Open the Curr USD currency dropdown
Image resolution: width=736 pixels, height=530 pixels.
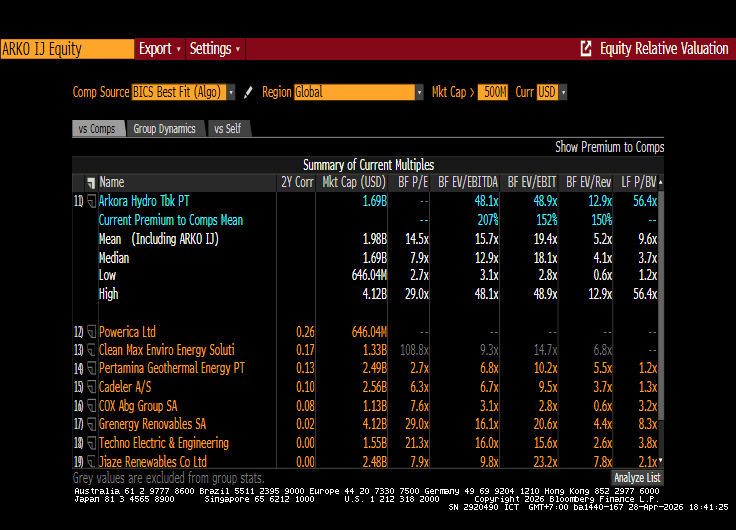point(552,92)
